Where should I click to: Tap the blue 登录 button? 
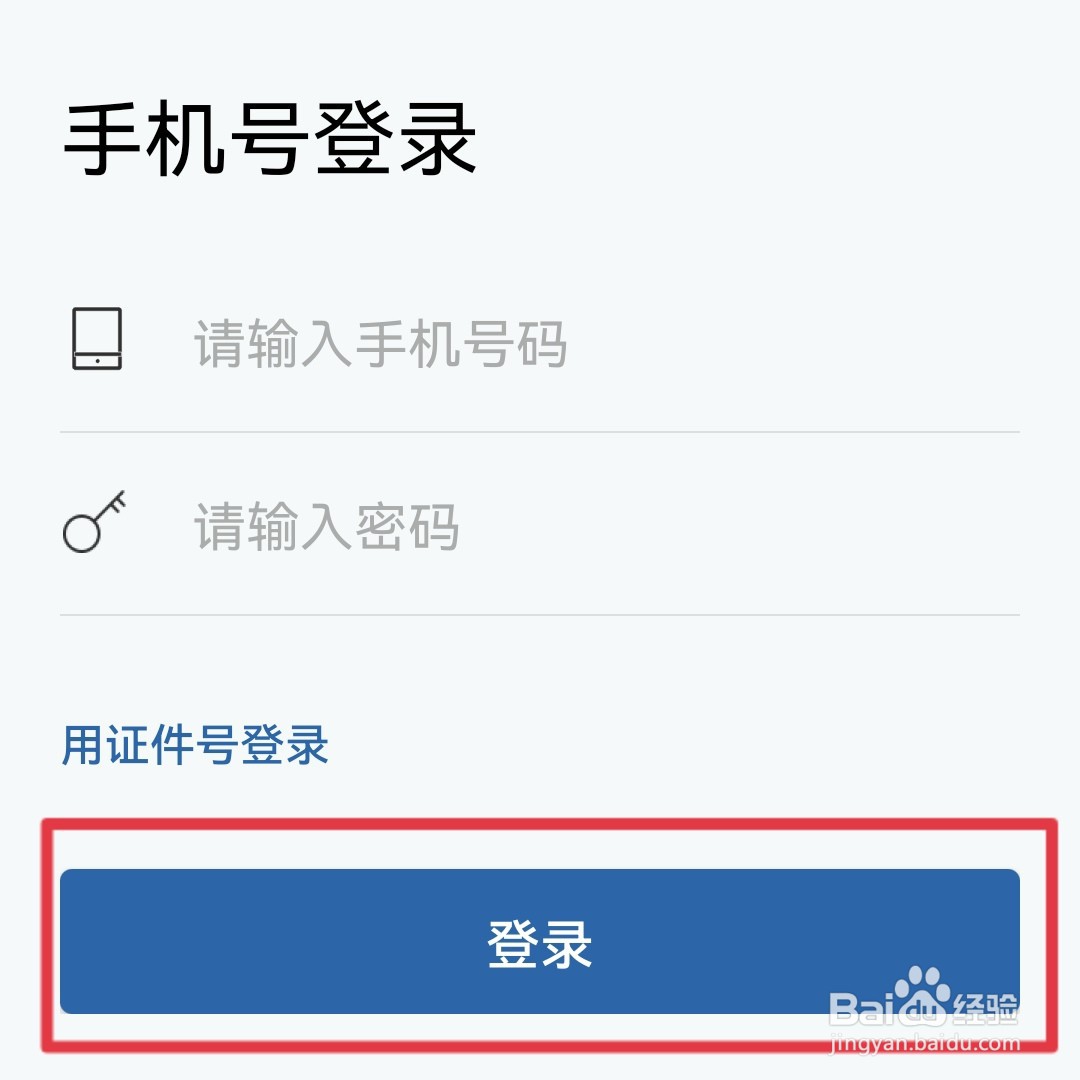(x=539, y=941)
